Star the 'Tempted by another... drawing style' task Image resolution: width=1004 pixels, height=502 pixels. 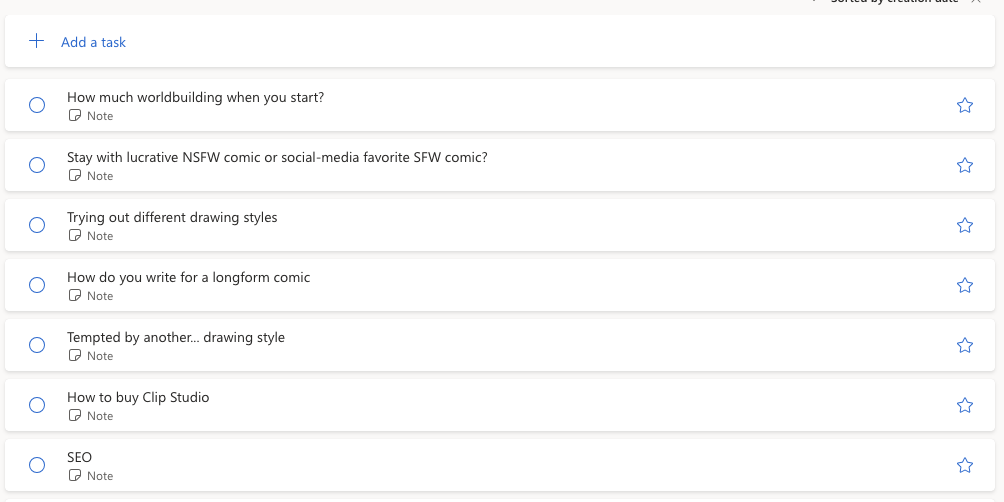tap(965, 345)
